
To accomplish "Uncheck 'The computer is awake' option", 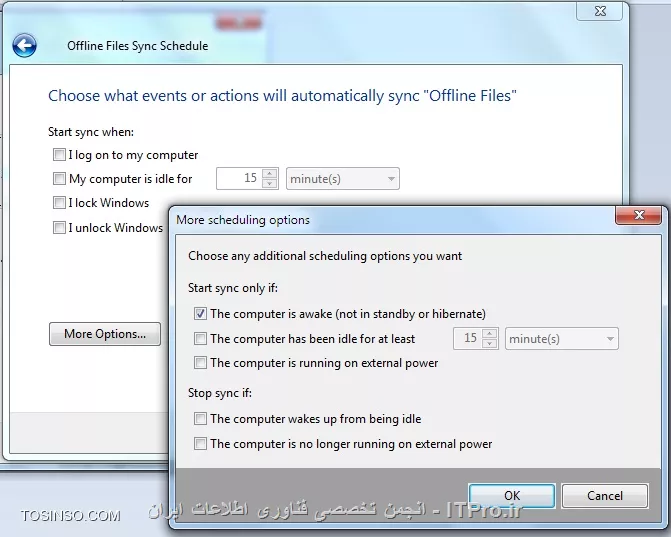I will pyautogui.click(x=200, y=314).
